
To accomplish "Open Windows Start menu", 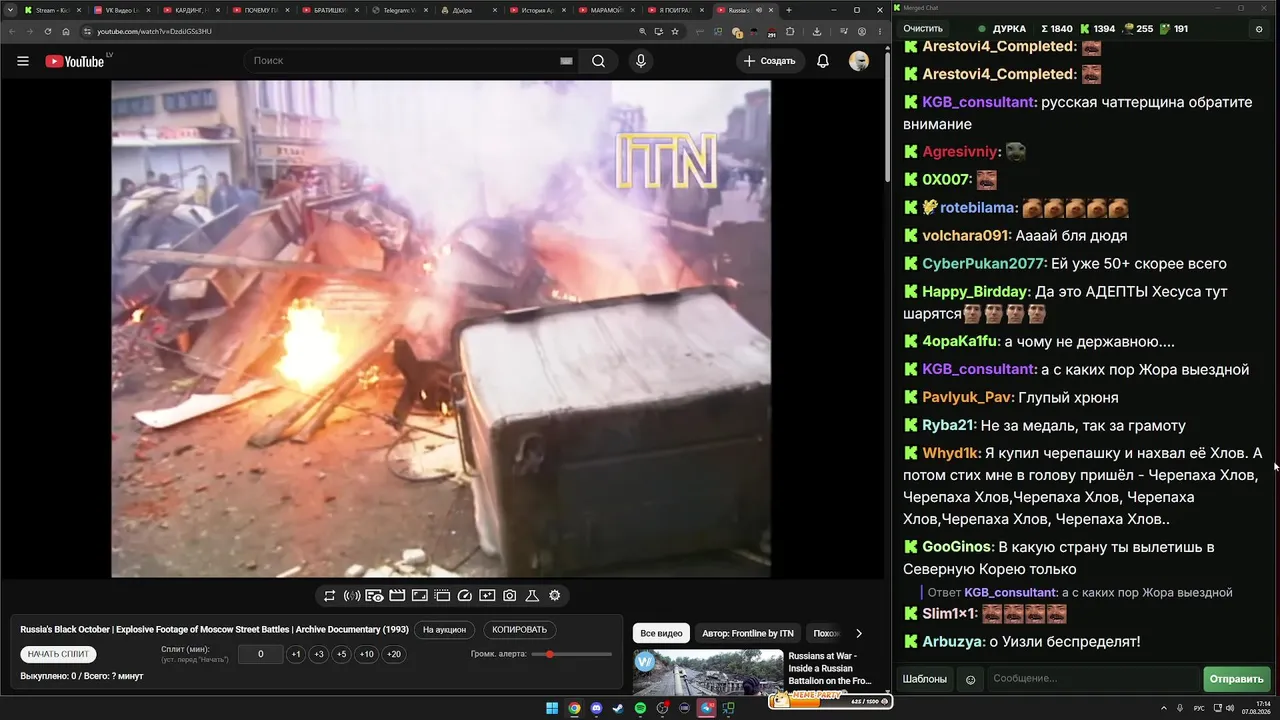I will (552, 708).
